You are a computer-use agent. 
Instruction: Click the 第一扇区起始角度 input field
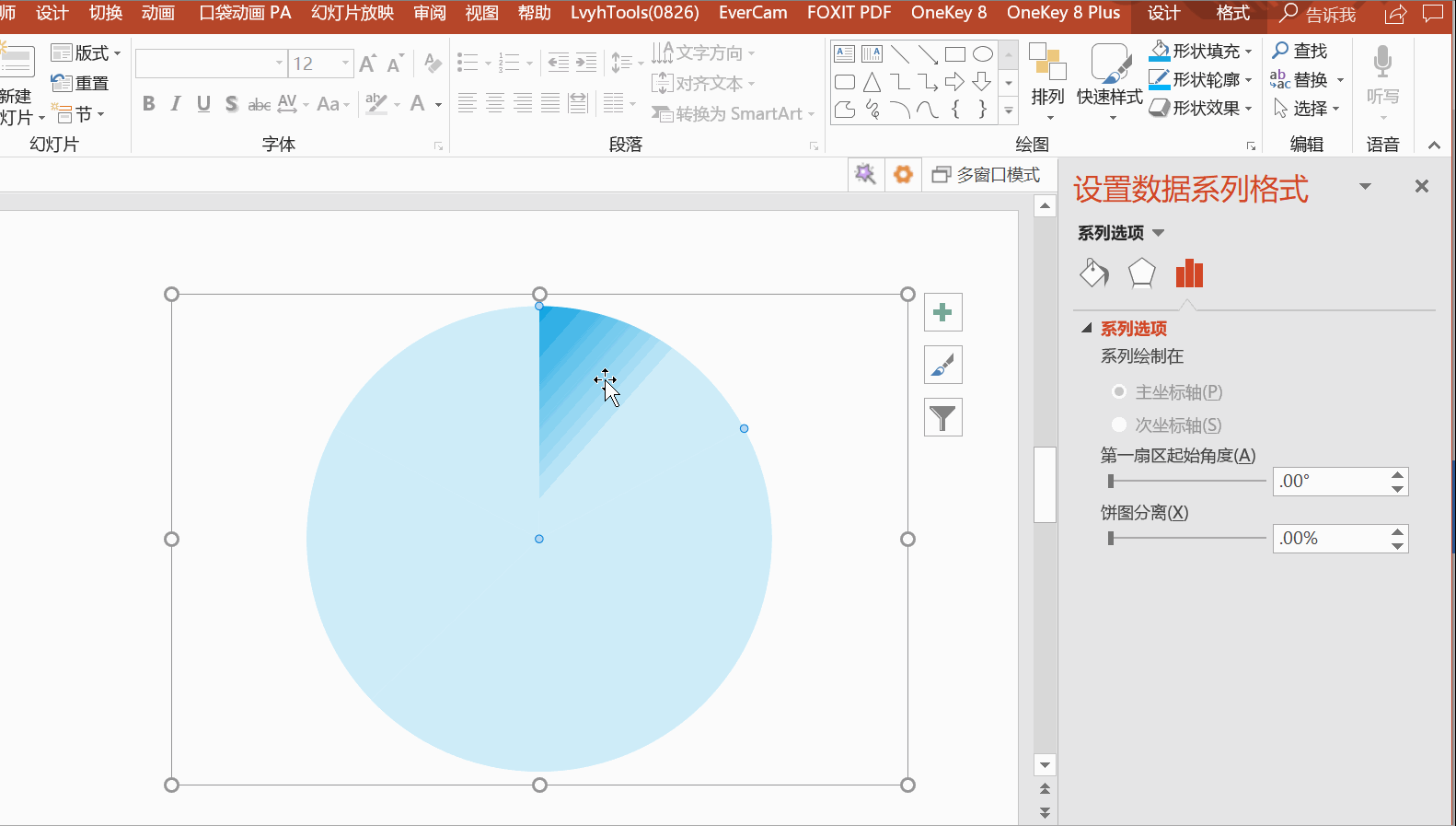coord(1330,482)
